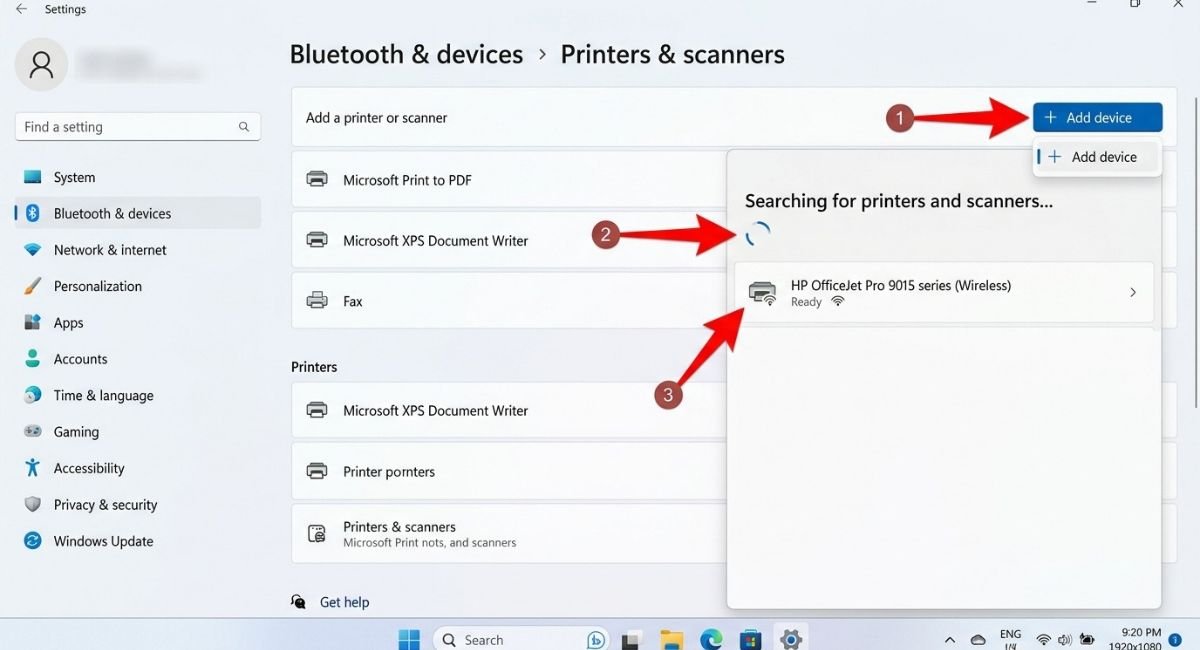The image size is (1200, 650).
Task: Open the 9:20 PM clock flyout
Action: coord(1135,639)
